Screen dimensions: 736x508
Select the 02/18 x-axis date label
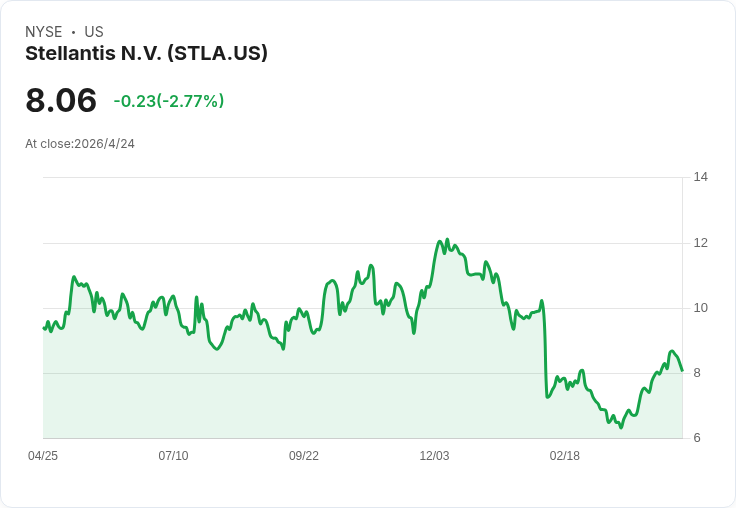tap(565, 455)
